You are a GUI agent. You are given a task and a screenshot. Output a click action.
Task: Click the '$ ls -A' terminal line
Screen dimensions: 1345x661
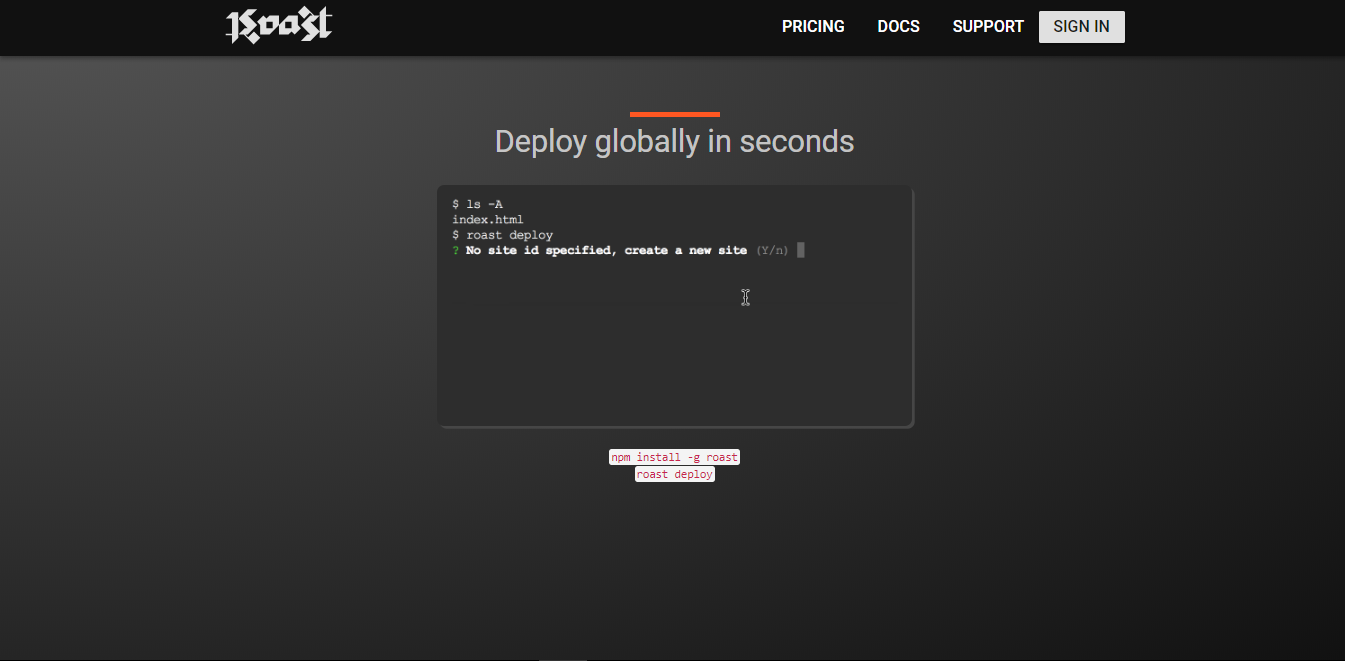[477, 204]
